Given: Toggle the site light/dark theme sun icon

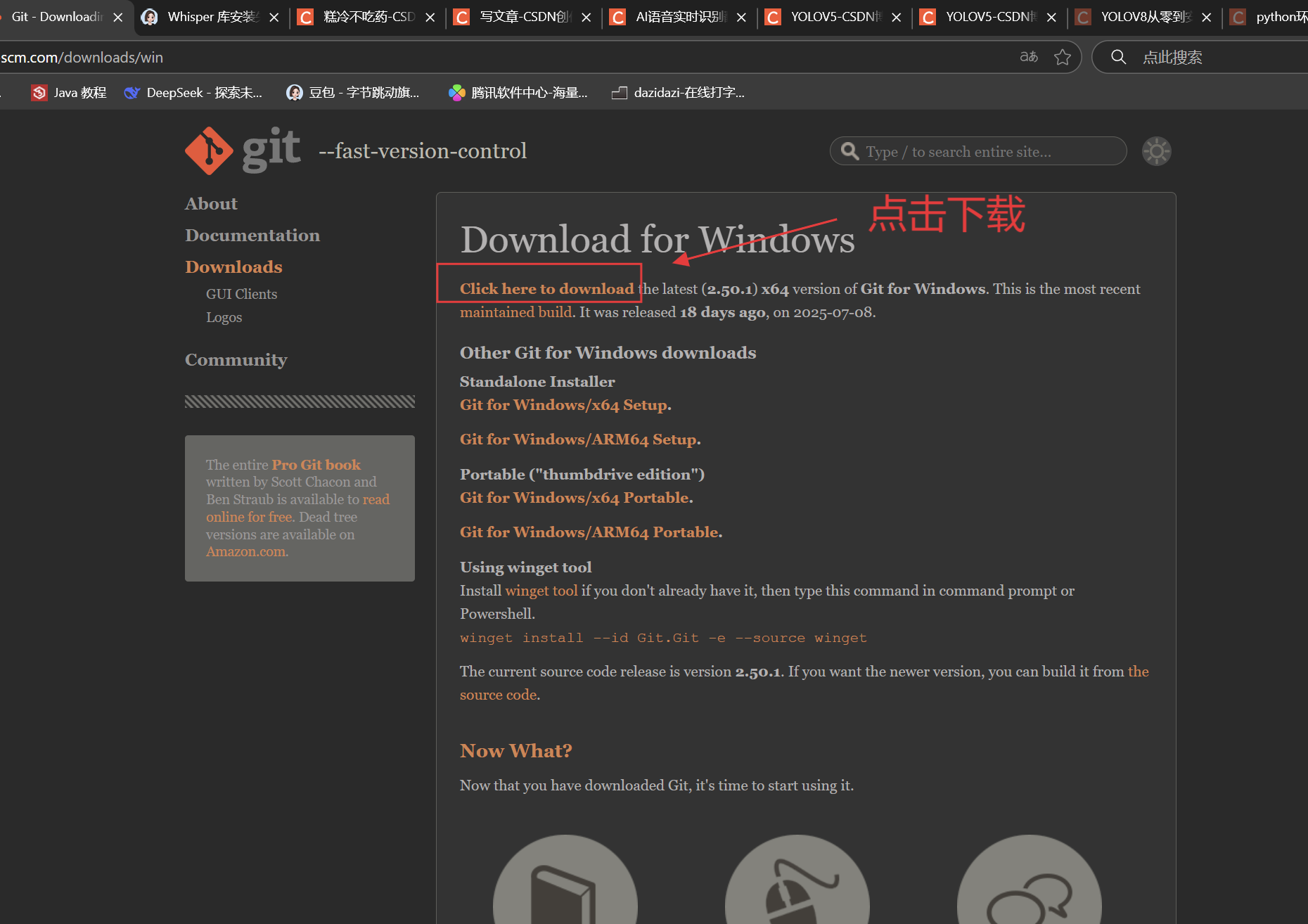Looking at the screenshot, I should click(1155, 150).
